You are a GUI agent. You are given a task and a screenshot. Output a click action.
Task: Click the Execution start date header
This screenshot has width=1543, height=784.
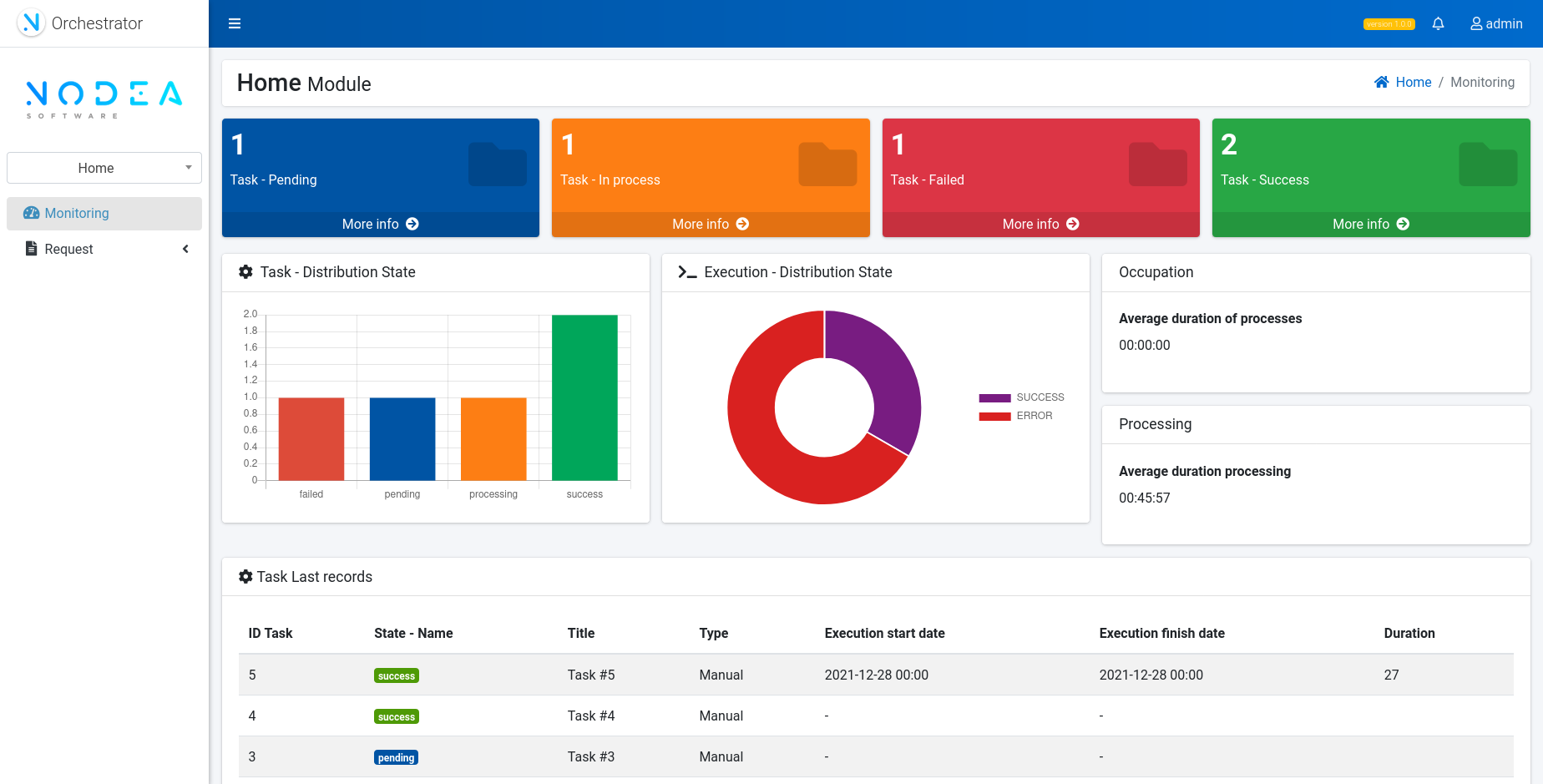click(884, 633)
